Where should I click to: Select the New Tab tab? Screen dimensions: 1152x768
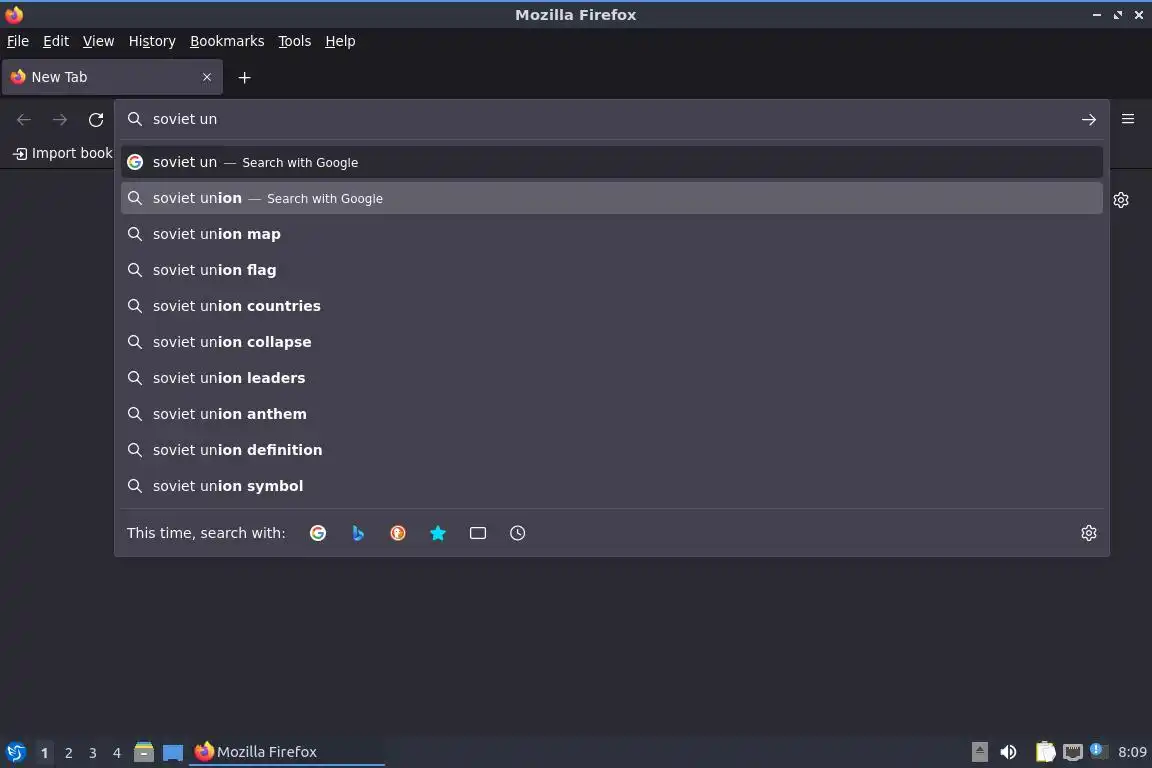112,77
